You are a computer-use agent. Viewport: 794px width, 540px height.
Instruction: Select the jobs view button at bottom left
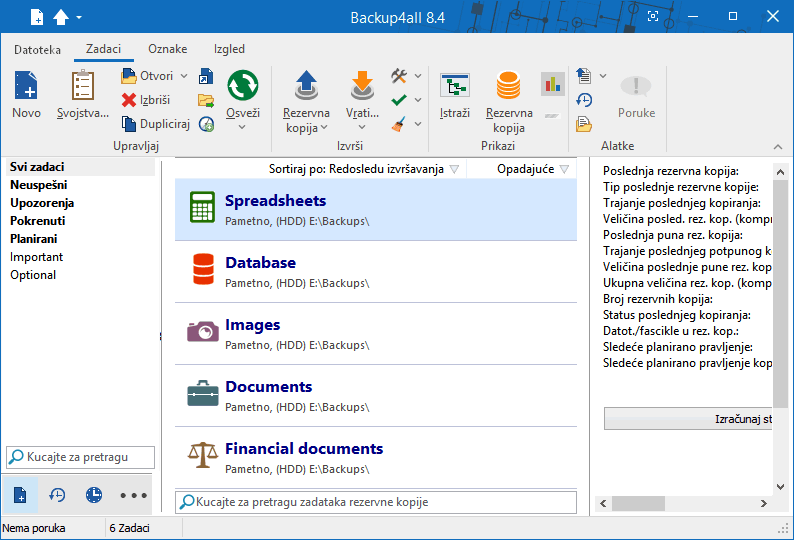(x=20, y=494)
